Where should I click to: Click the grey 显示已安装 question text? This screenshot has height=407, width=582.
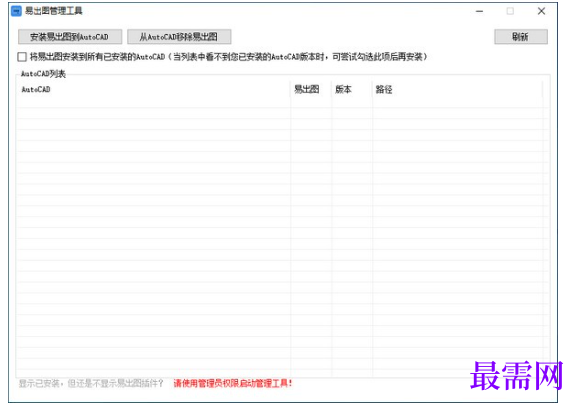point(91,383)
